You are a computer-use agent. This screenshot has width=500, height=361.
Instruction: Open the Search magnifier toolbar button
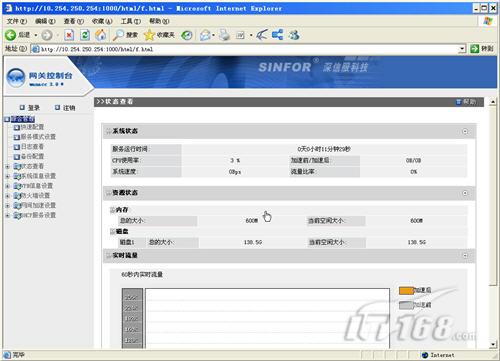pos(125,35)
